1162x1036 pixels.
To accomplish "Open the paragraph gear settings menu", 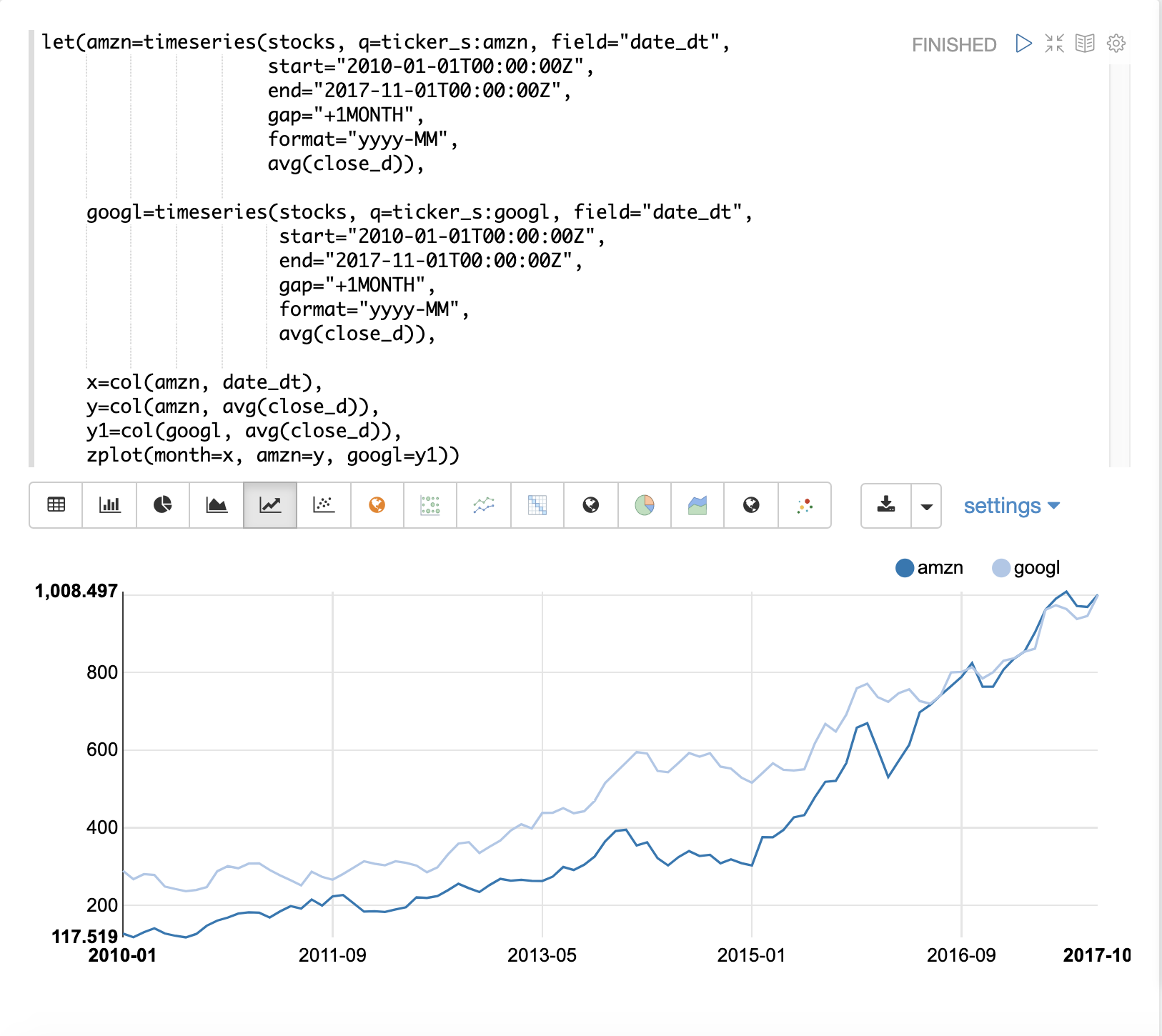I will tap(1116, 44).
